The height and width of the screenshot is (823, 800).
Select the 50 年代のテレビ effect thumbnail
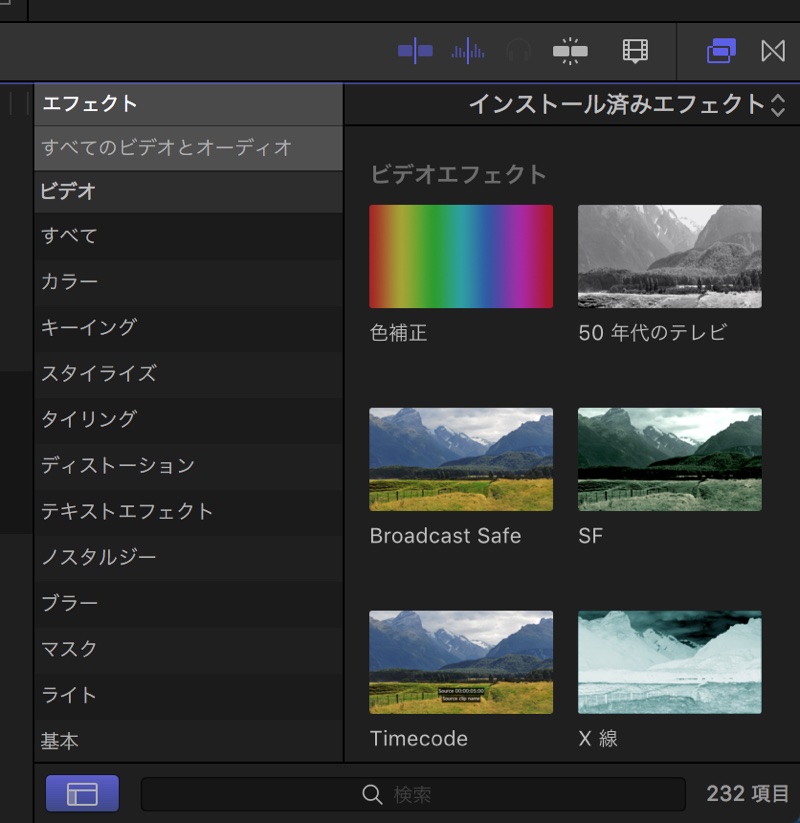click(669, 256)
